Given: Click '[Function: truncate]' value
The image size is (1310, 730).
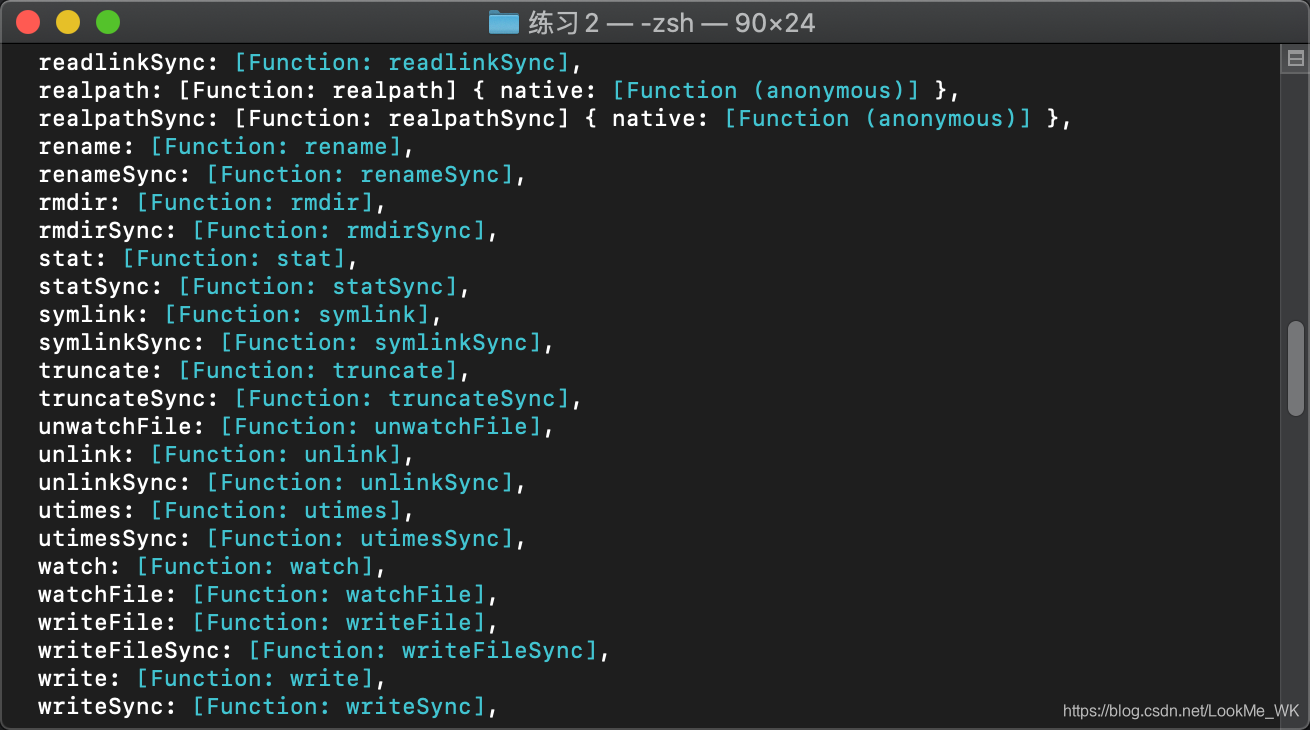Looking at the screenshot, I should pos(318,371).
